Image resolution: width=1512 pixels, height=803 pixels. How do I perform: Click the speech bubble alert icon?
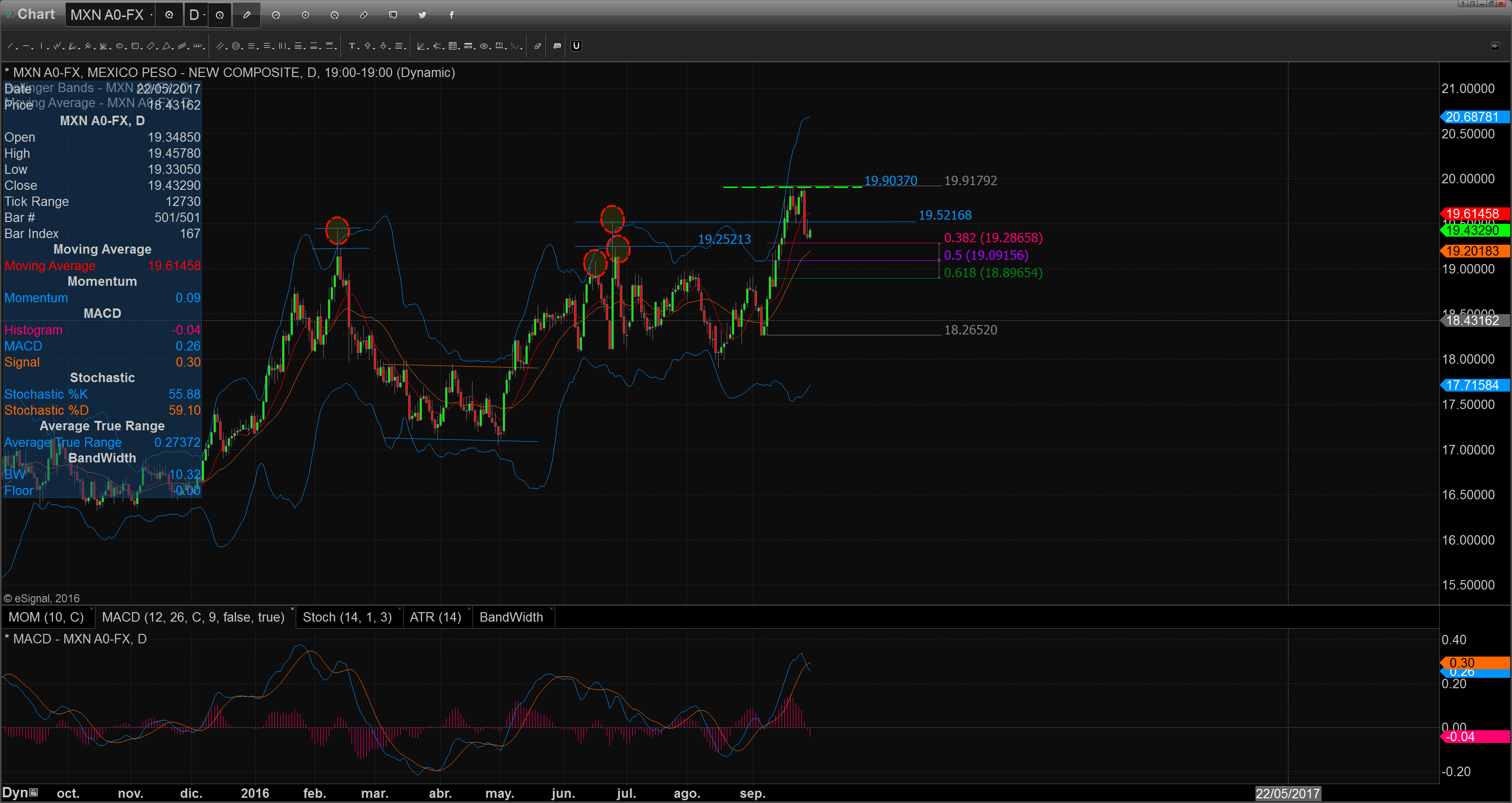tap(393, 15)
